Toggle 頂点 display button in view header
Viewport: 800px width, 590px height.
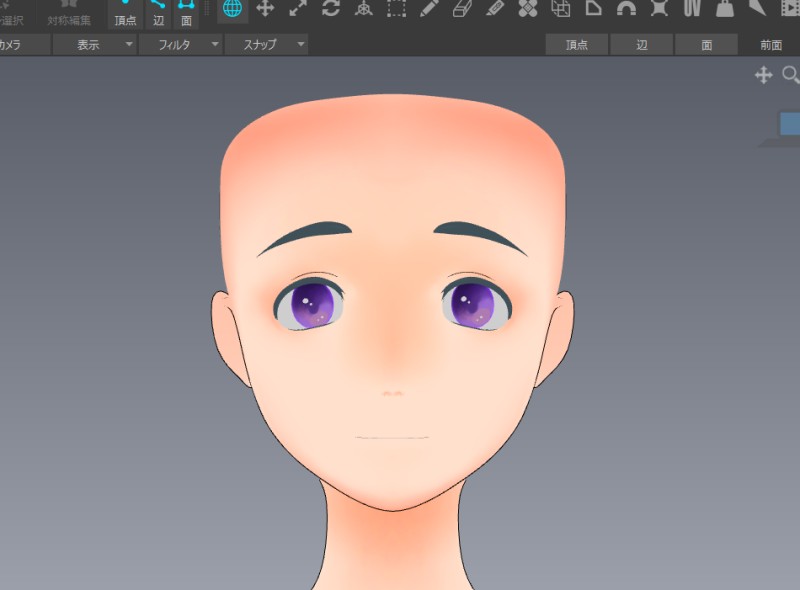pos(577,45)
